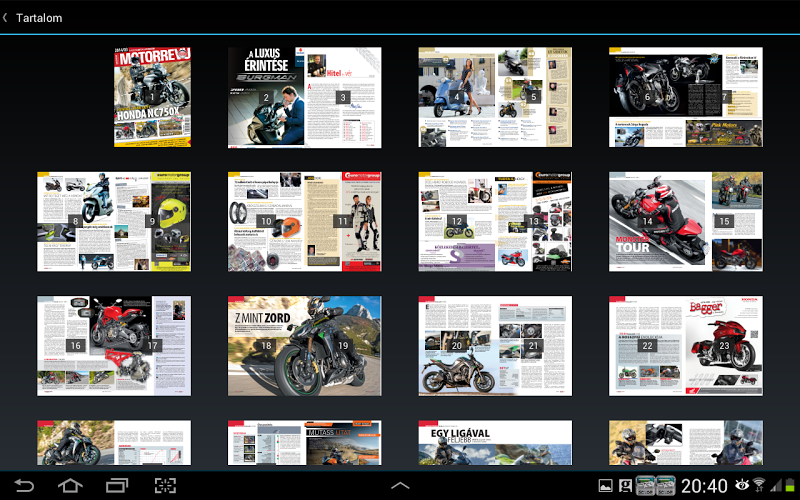
Task: Expand the bottom bar up-chevron handle
Action: point(400,485)
